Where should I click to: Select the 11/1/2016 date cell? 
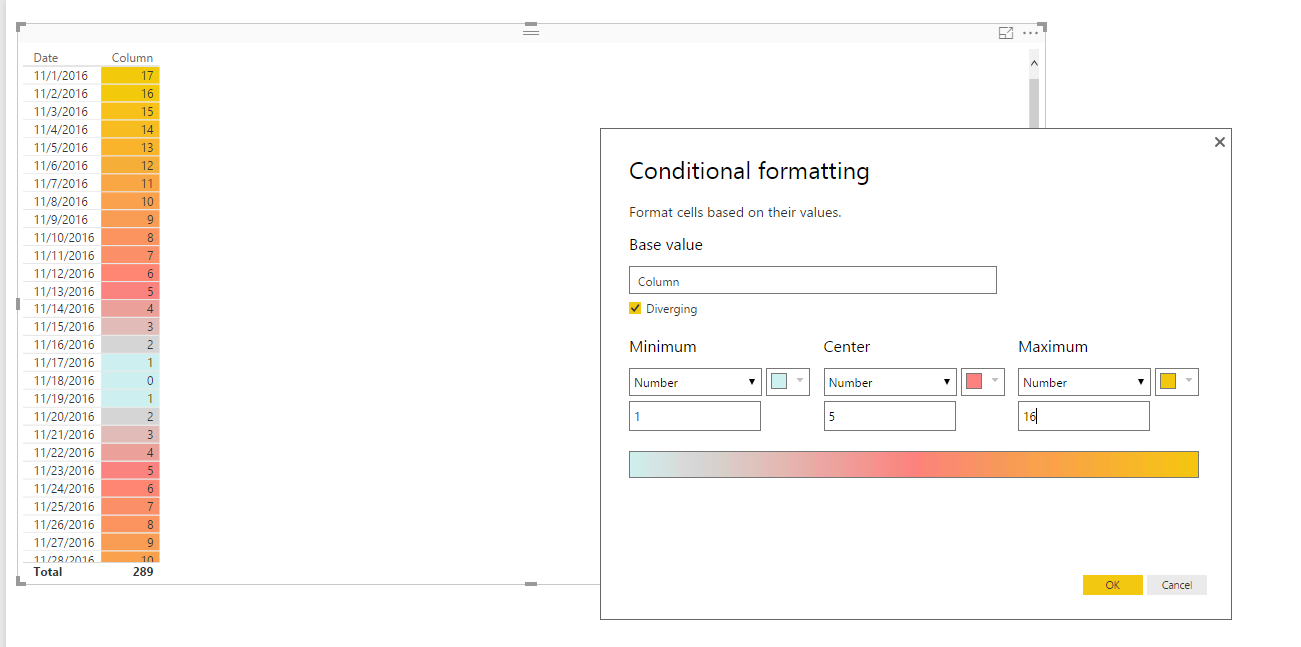[x=61, y=76]
